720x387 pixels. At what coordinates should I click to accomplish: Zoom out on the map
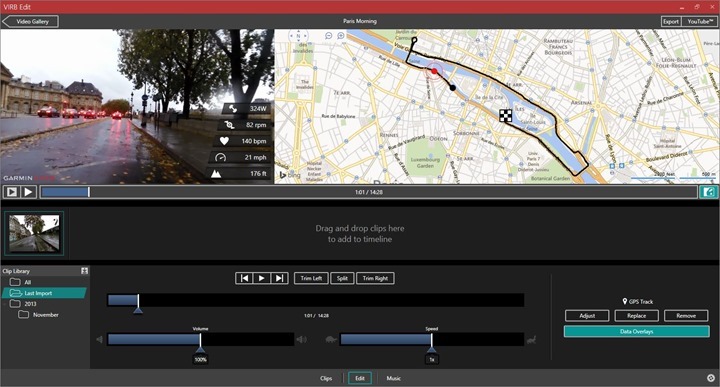click(328, 36)
